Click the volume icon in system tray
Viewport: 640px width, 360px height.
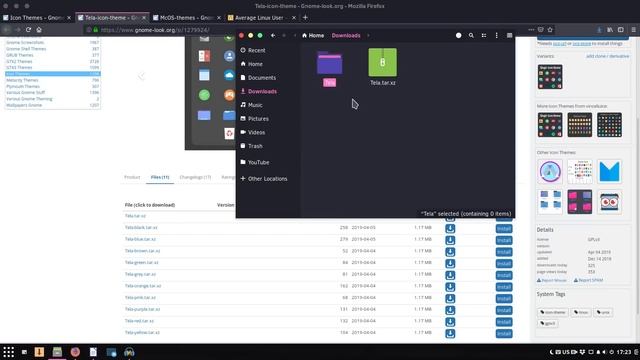(x=604, y=352)
